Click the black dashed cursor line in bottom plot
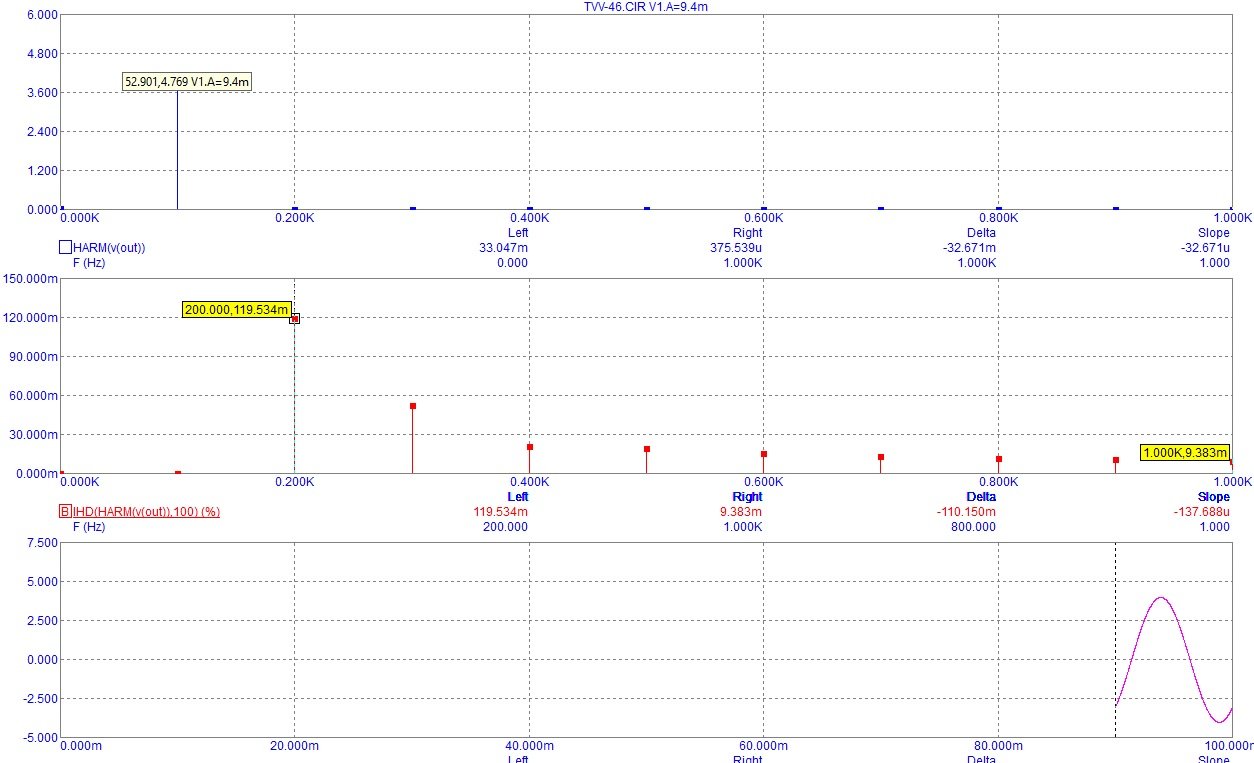 click(x=1115, y=640)
